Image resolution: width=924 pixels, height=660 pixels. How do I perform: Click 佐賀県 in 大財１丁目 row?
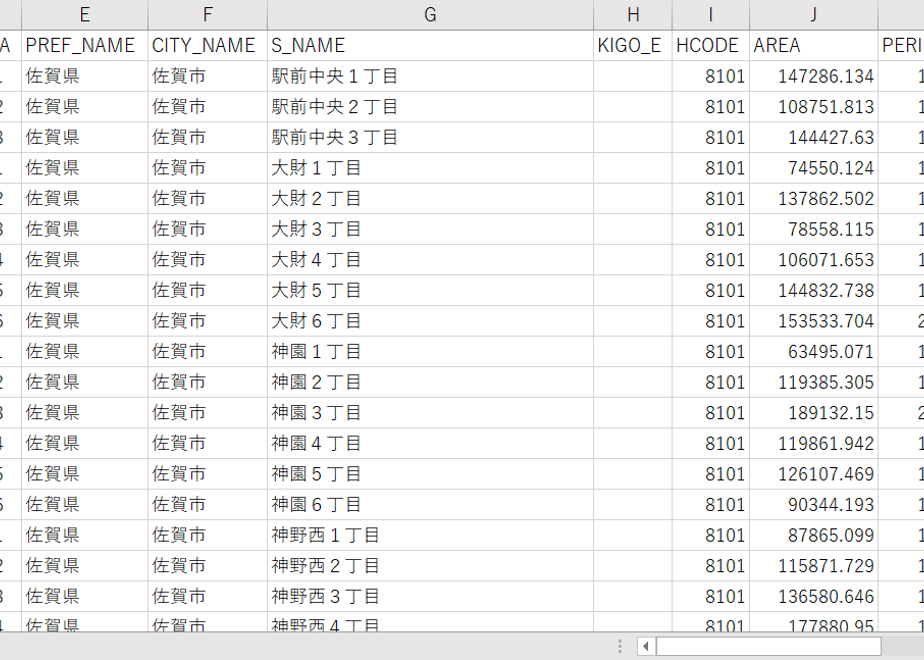point(85,168)
